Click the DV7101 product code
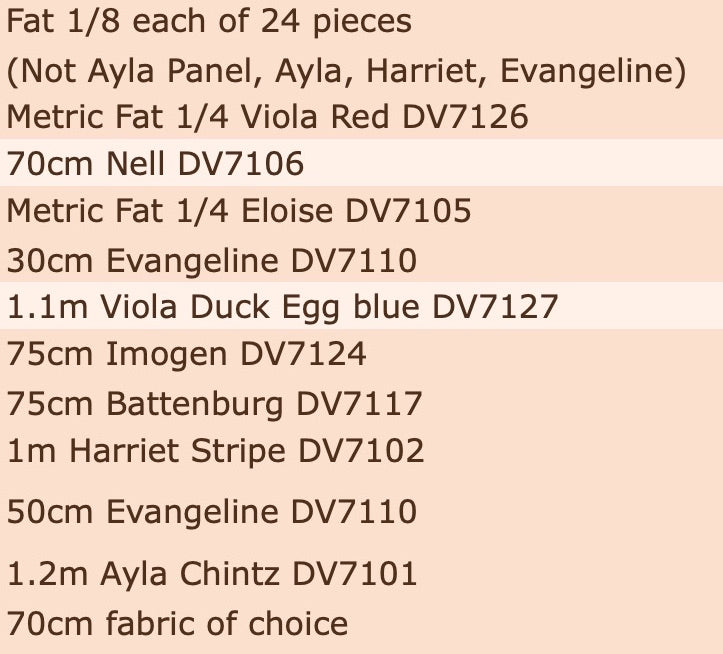Image resolution: width=723 pixels, height=654 pixels. click(x=355, y=573)
